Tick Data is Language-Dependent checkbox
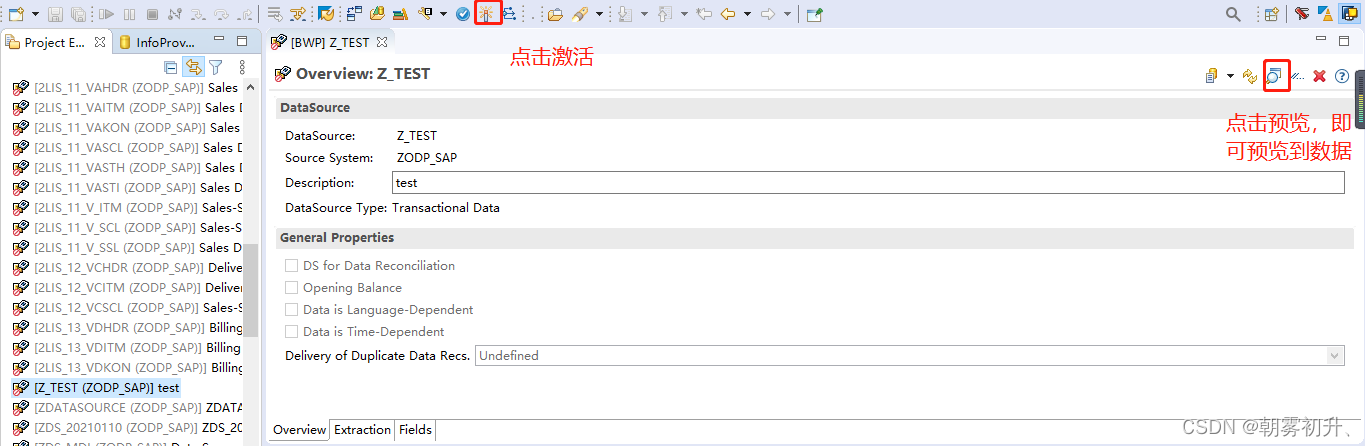1365x446 pixels. (292, 310)
